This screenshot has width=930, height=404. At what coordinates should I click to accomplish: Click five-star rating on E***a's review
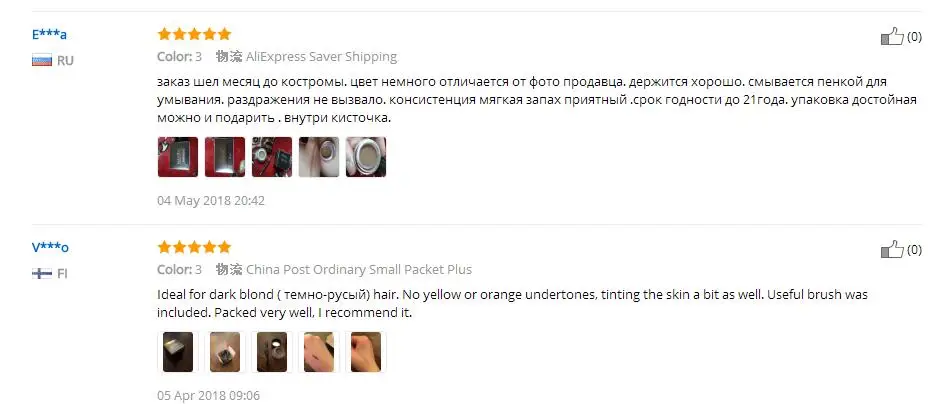pyautogui.click(x=194, y=34)
